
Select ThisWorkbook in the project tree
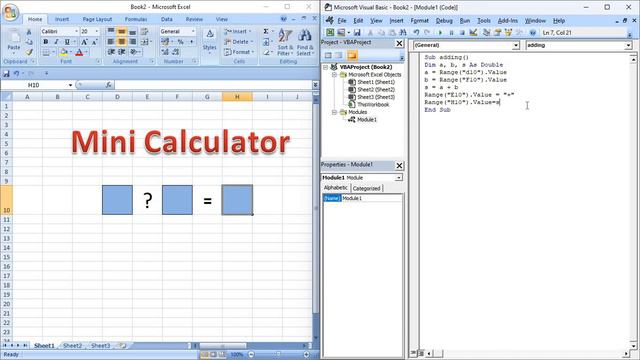(x=373, y=104)
